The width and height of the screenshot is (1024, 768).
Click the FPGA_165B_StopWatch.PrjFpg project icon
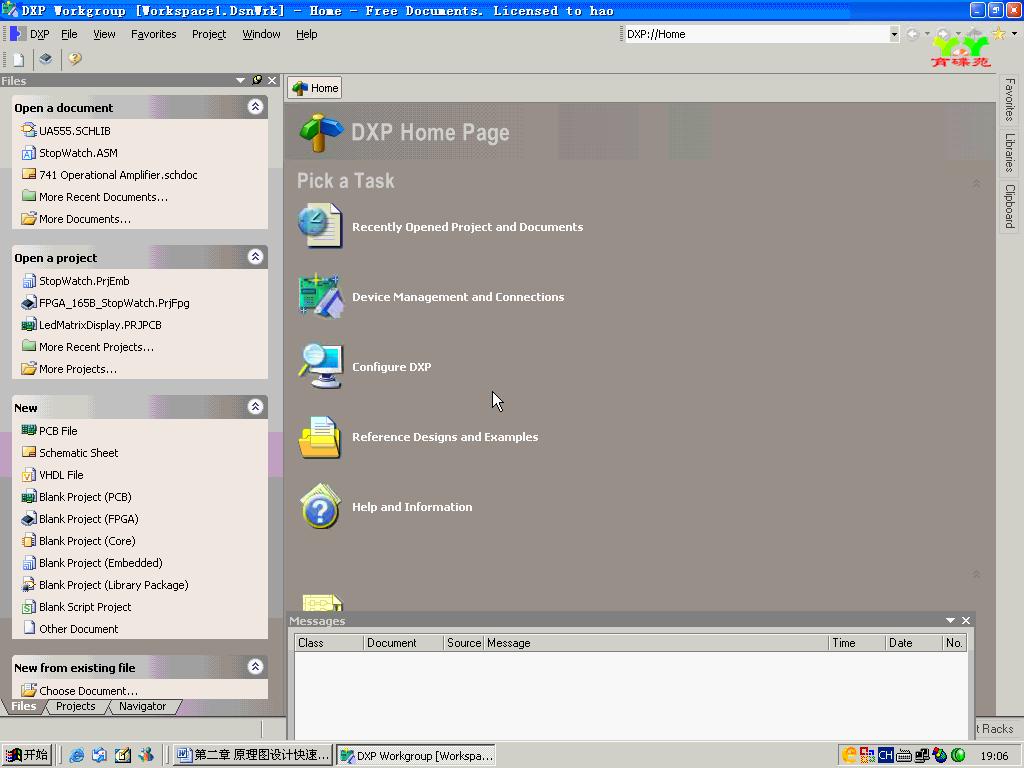tap(29, 303)
